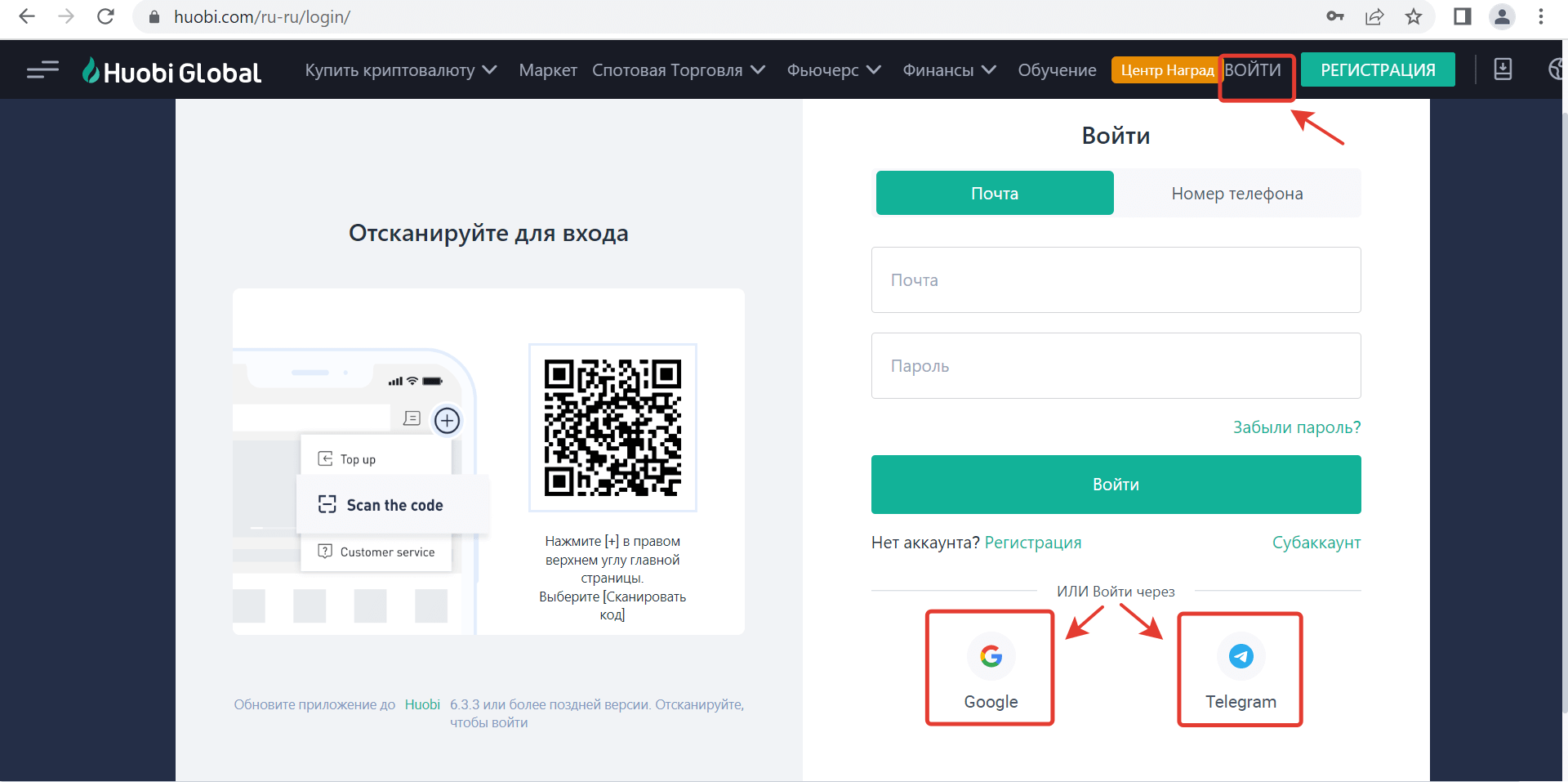Select the Почта login tab
The image size is (1568, 782).
[994, 194]
